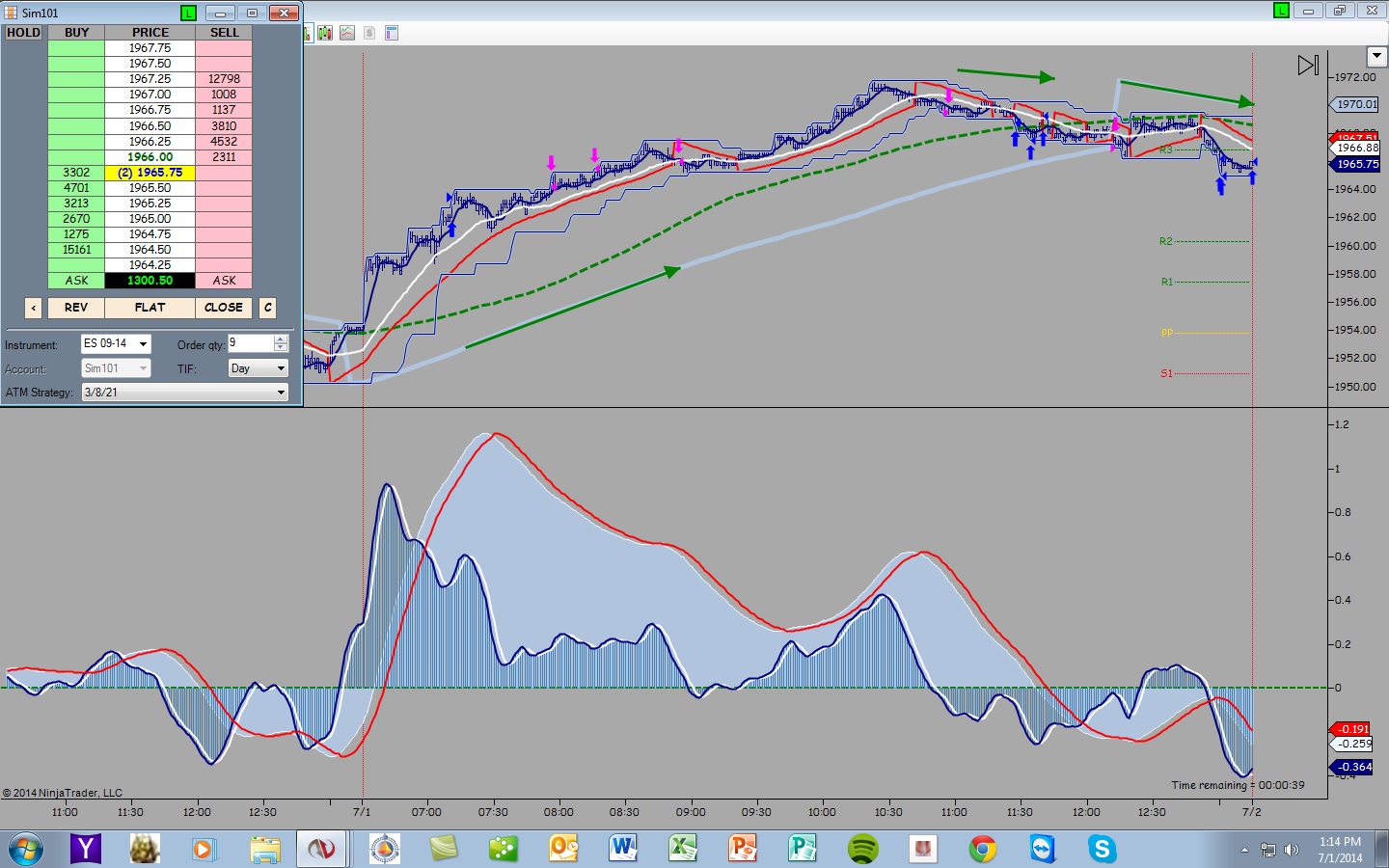Click the 1964.25 price cell
1389x868 pixels.
(150, 265)
